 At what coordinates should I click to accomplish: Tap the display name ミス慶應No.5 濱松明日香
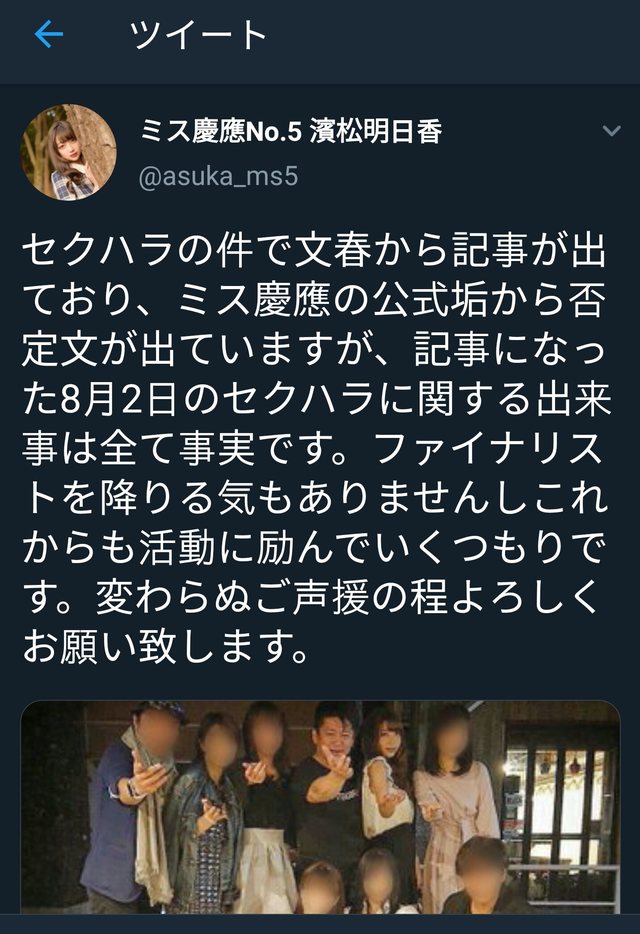coord(291,131)
